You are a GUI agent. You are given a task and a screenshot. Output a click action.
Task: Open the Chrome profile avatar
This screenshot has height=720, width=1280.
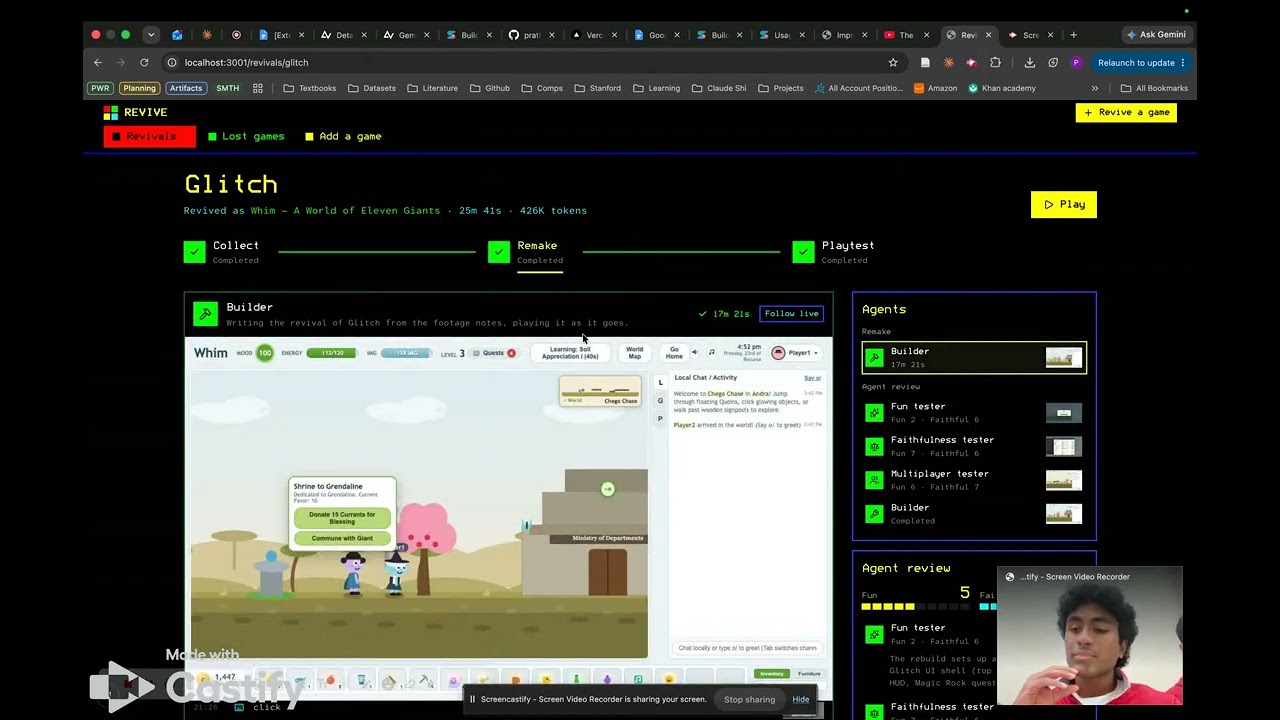[x=1076, y=62]
